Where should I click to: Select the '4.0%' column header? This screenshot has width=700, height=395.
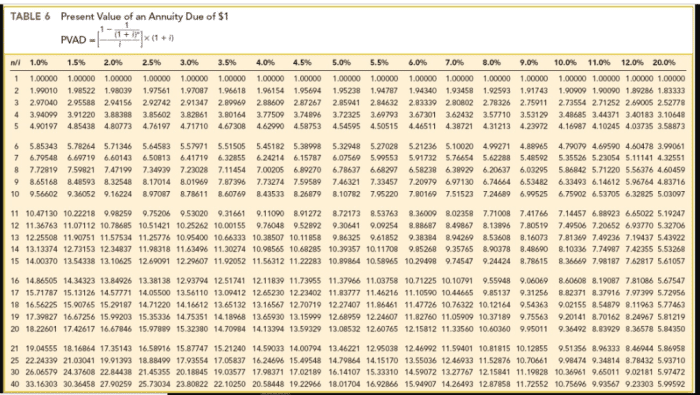coord(265,62)
